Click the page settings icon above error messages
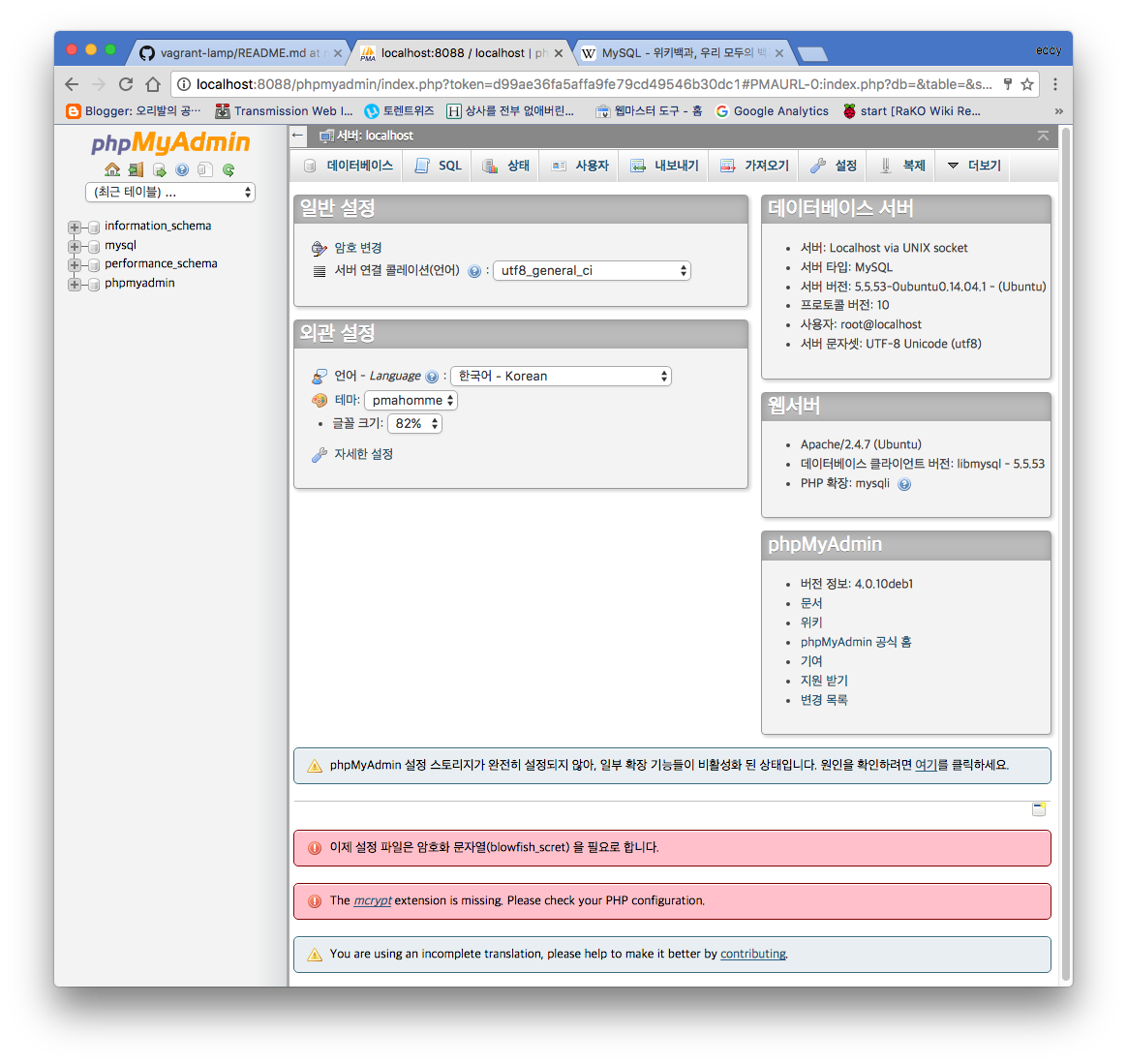The height and width of the screenshot is (1064, 1127). pos(1039,809)
